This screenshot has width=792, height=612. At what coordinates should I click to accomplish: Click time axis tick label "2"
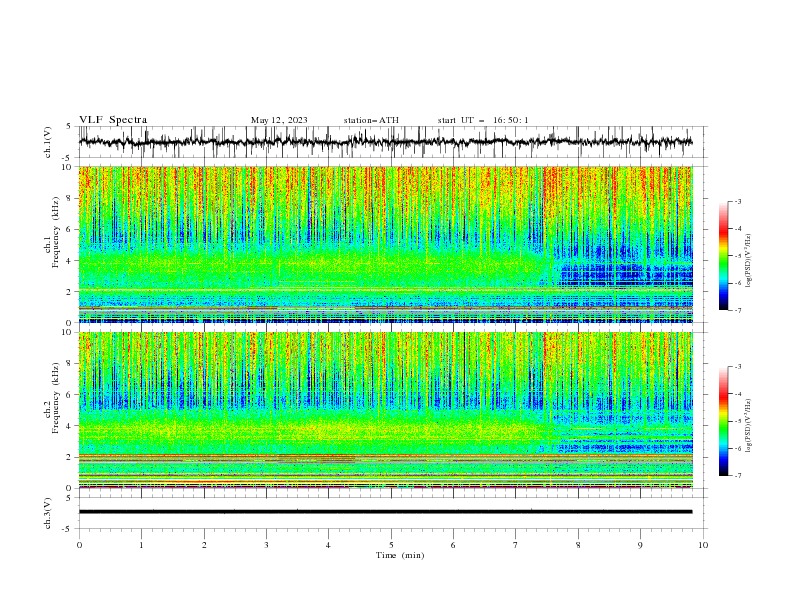tap(204, 545)
